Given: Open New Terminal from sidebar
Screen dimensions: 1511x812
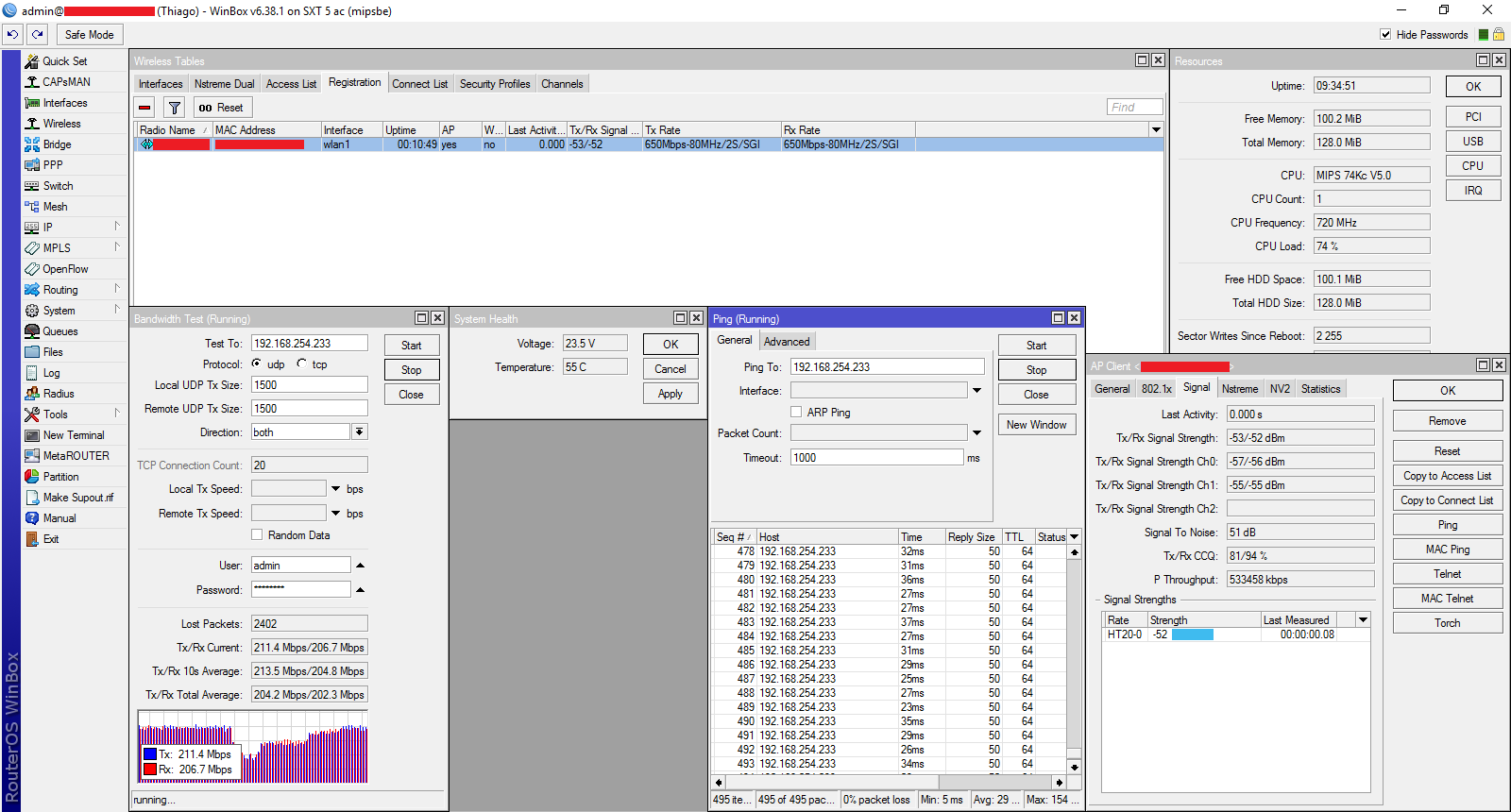Looking at the screenshot, I should 74,435.
